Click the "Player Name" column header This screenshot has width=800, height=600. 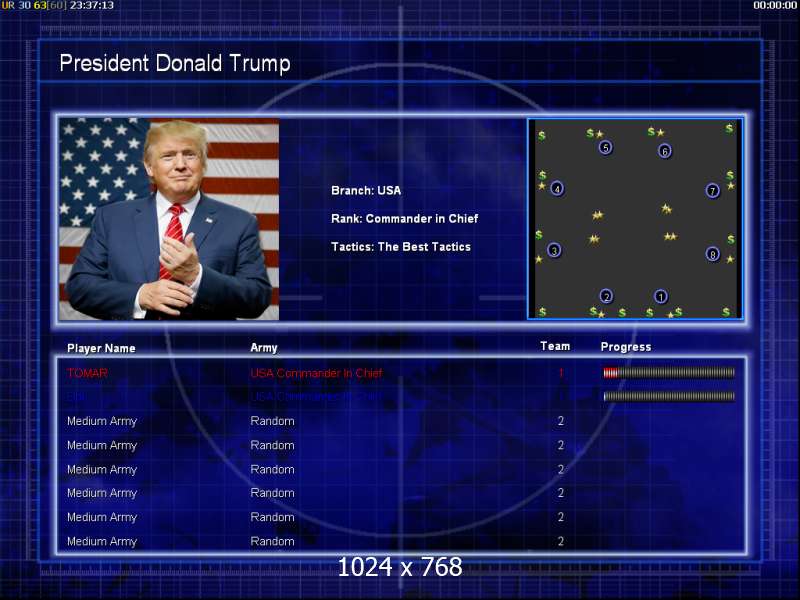[x=101, y=348]
